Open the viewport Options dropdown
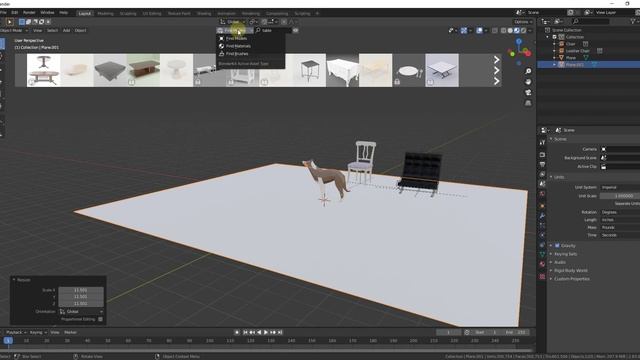Image resolution: width=640 pixels, height=360 pixels. (523, 22)
